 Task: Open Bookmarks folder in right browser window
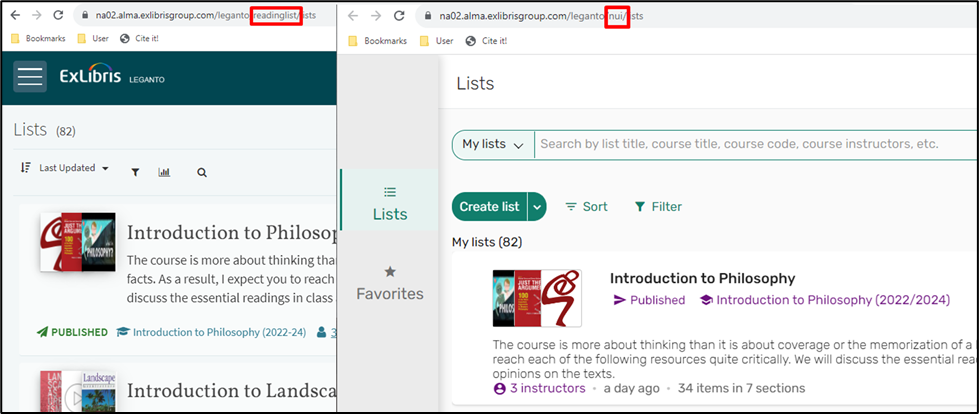(x=378, y=41)
